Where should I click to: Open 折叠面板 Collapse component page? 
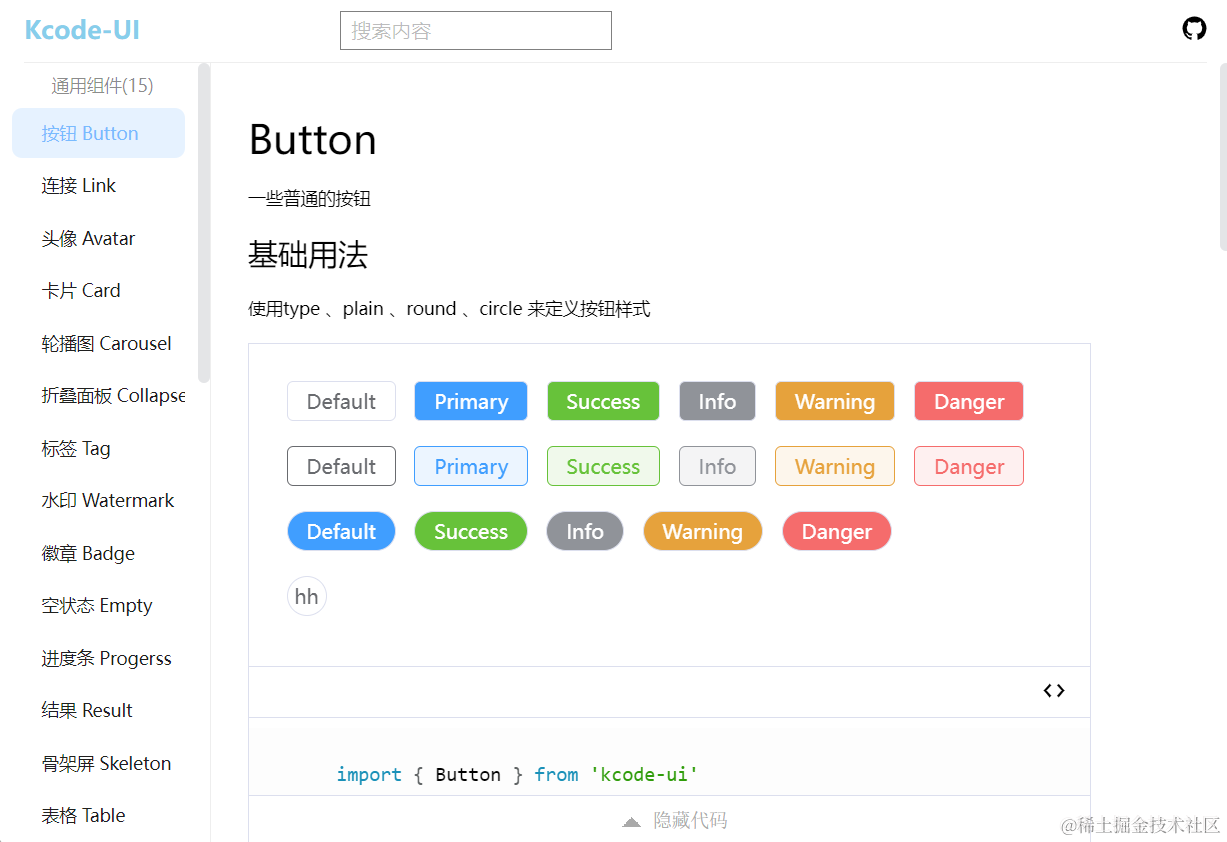pyautogui.click(x=113, y=396)
